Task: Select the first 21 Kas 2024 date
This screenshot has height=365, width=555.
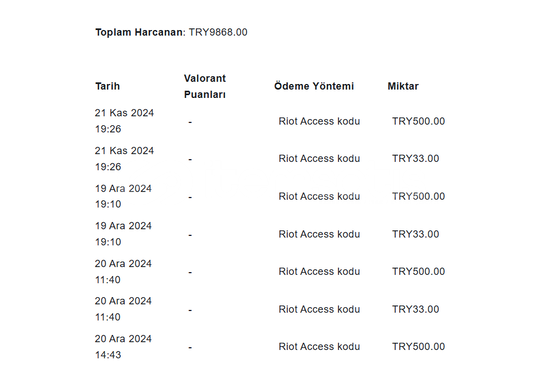Action: tap(124, 121)
